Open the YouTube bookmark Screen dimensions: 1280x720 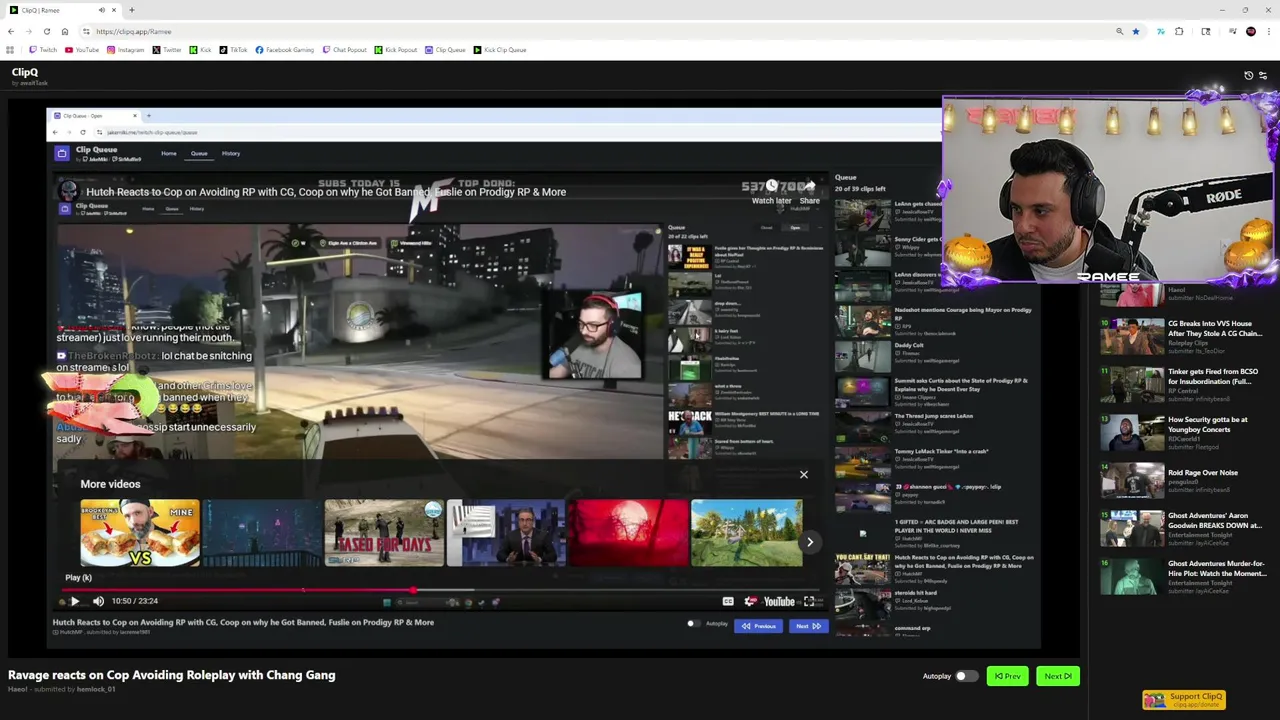tap(82, 50)
